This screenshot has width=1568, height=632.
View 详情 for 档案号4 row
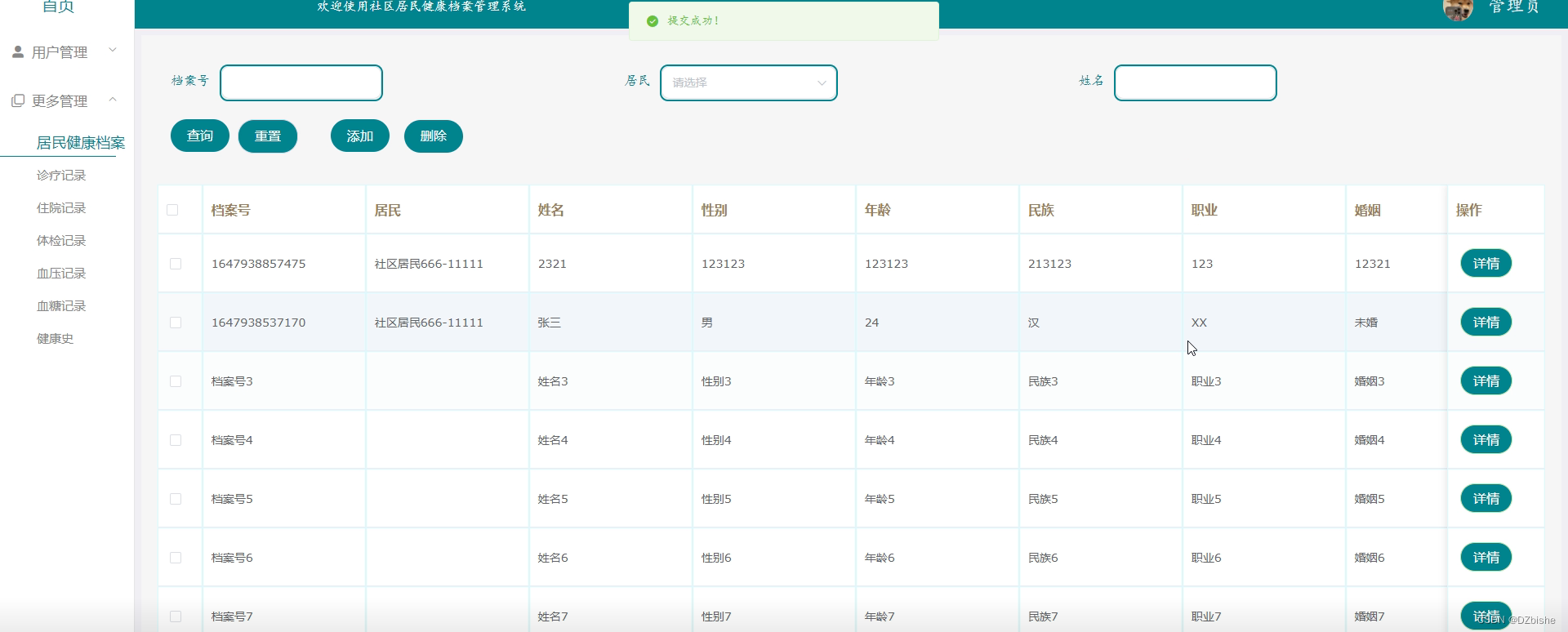click(x=1486, y=440)
